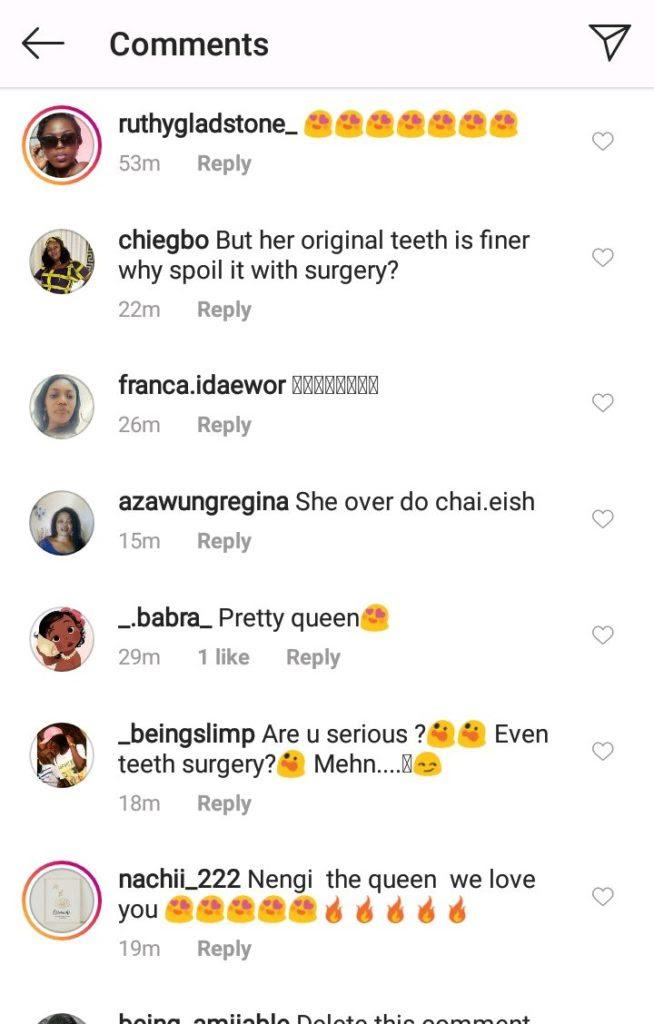View the 1 like on _.babra_'s comment
The width and height of the screenshot is (654, 1024).
[x=223, y=657]
